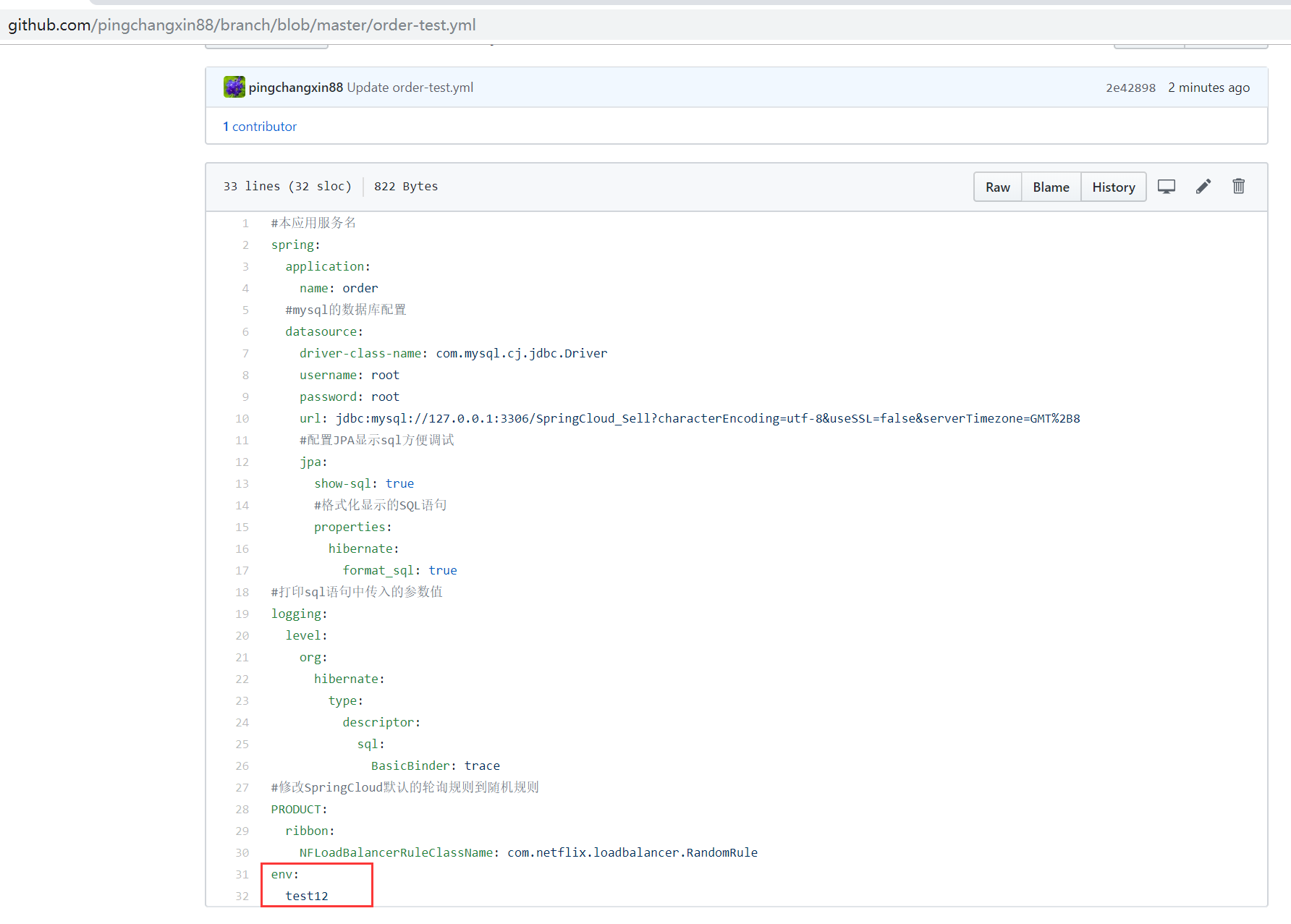Open the pingchangxin88 user profile link
The image size is (1291, 924).
295,88
